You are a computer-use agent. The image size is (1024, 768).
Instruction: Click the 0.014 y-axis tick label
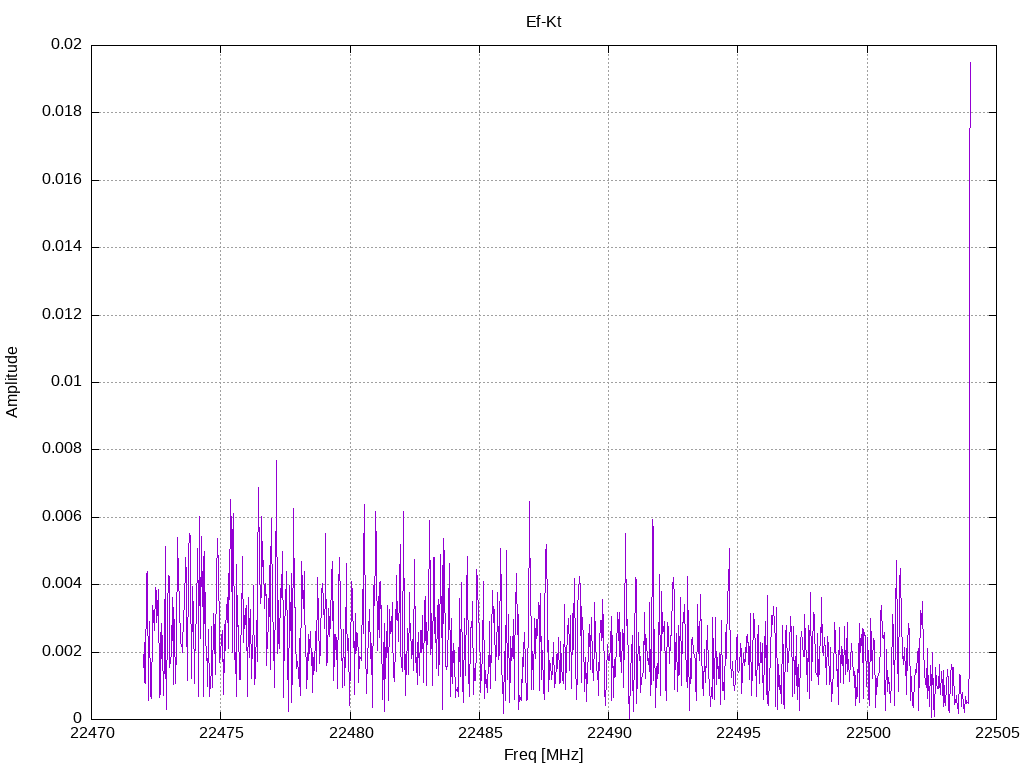click(x=62, y=247)
